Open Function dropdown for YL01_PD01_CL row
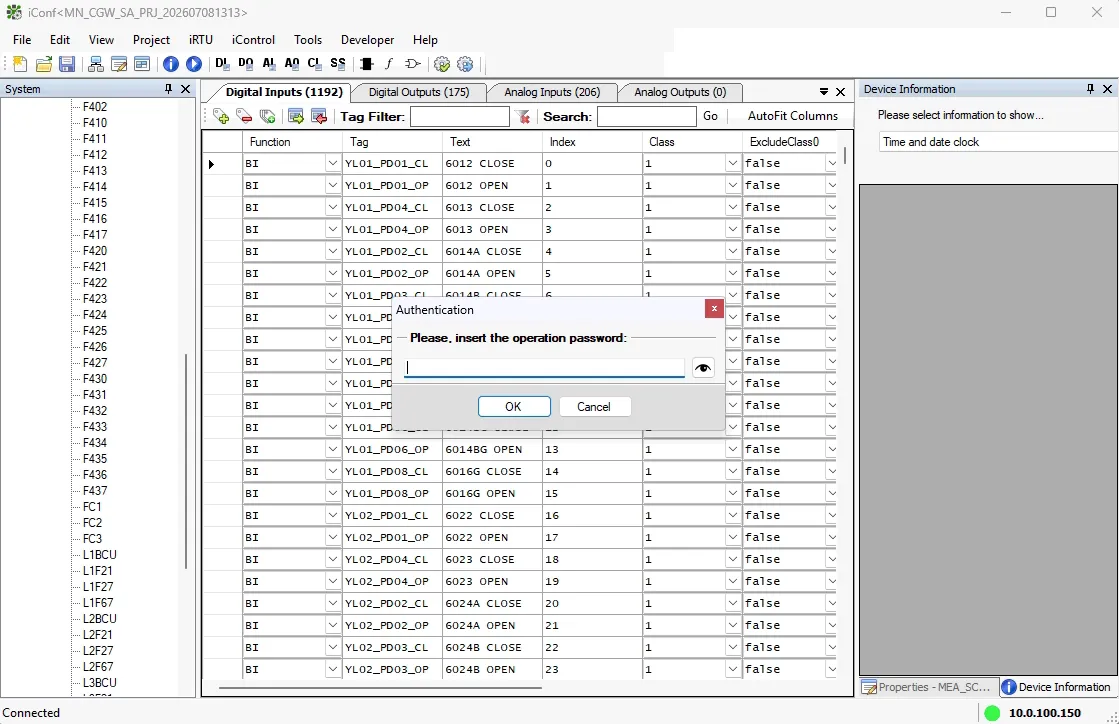Image resolution: width=1119 pixels, height=724 pixels. [x=333, y=163]
